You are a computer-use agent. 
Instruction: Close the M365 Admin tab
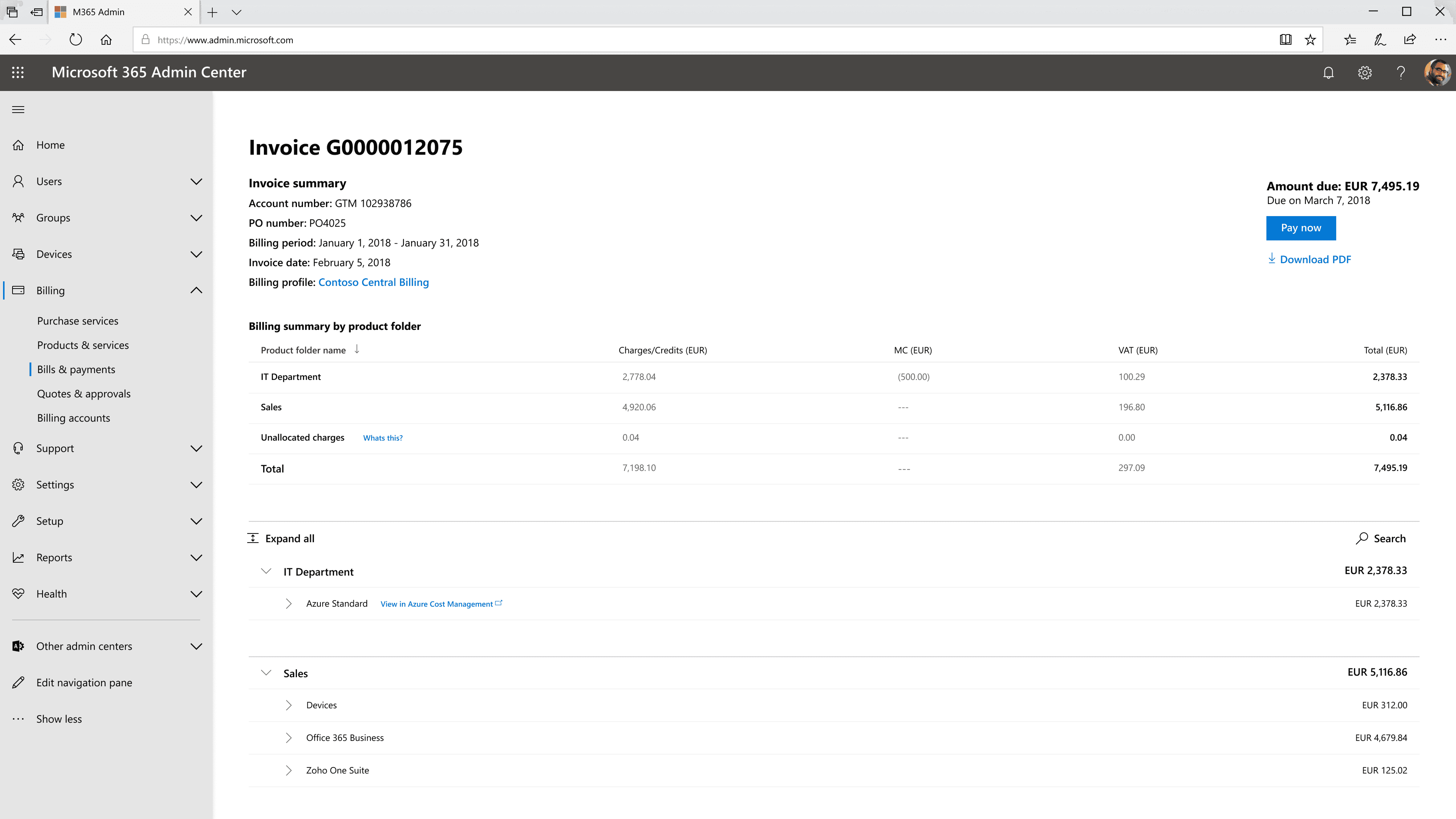(188, 12)
